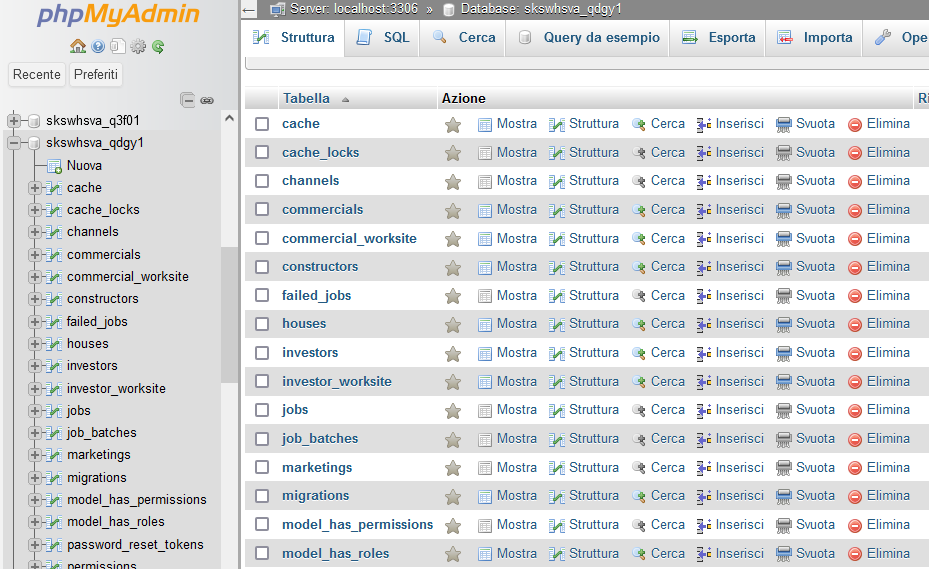Click the favorite star for the houses table
929x569 pixels.
coord(453,325)
